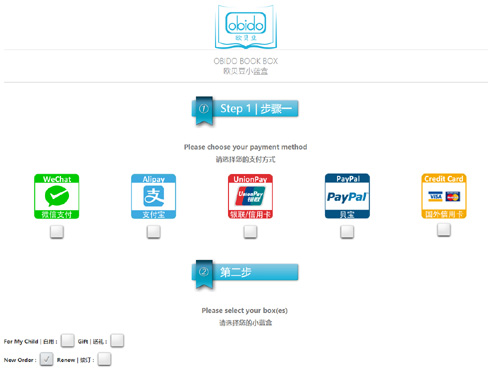
Task: Uncheck the New Order checkbox
Action: (x=46, y=359)
